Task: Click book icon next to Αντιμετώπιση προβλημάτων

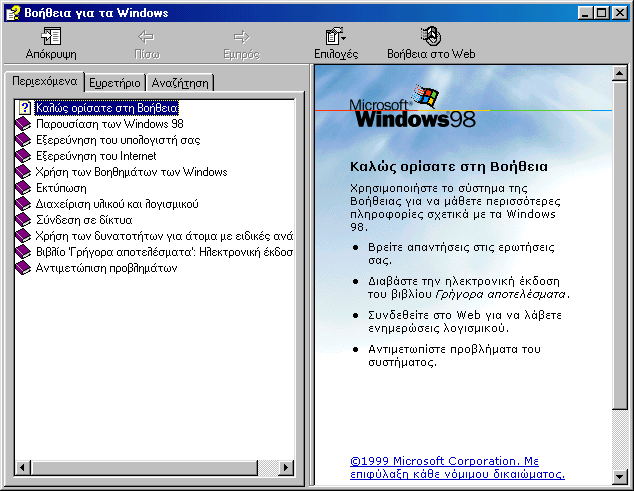Action: click(x=23, y=268)
